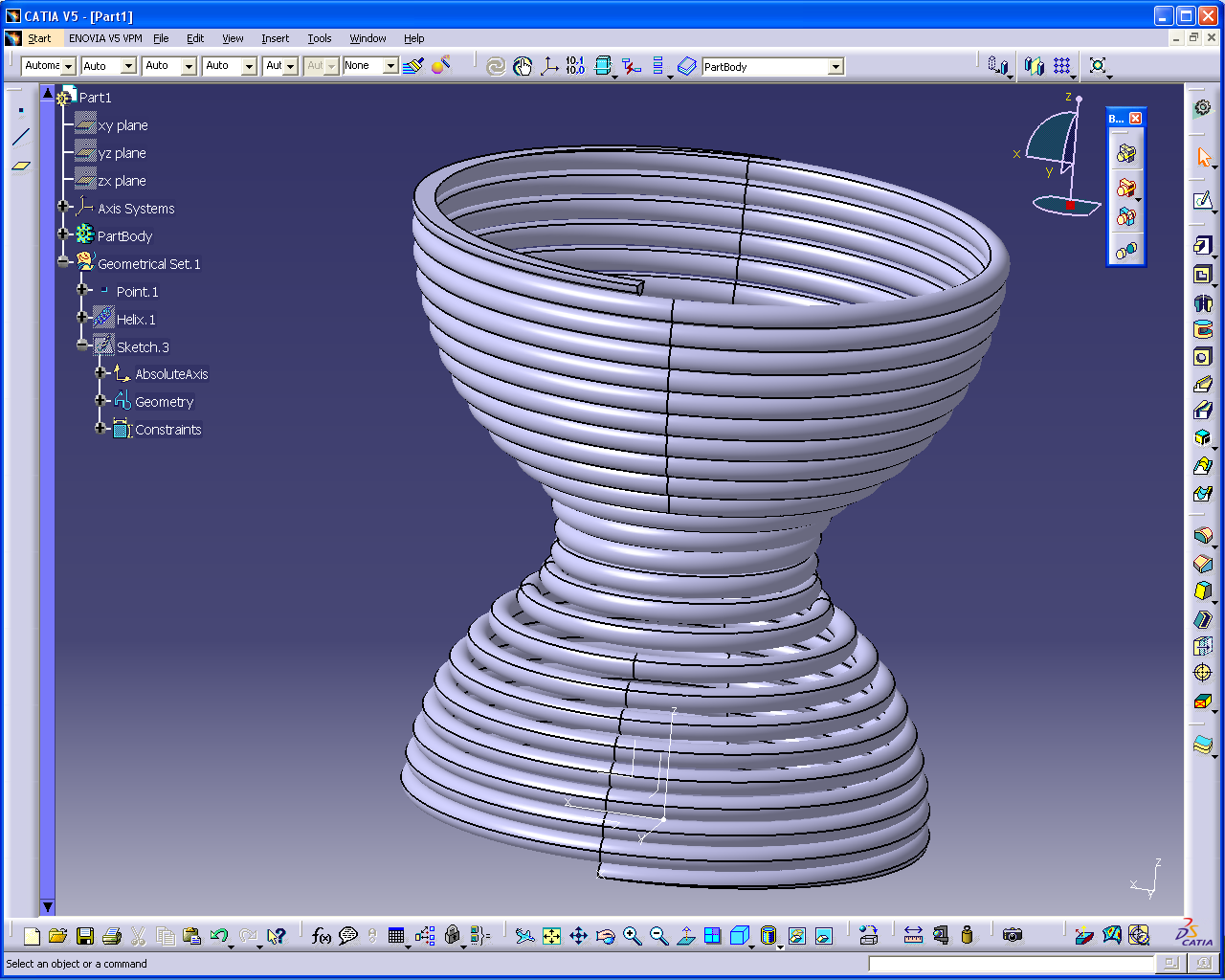Viewport: 1225px width, 980px height.
Task: Select the Groove tool
Action: [1203, 330]
